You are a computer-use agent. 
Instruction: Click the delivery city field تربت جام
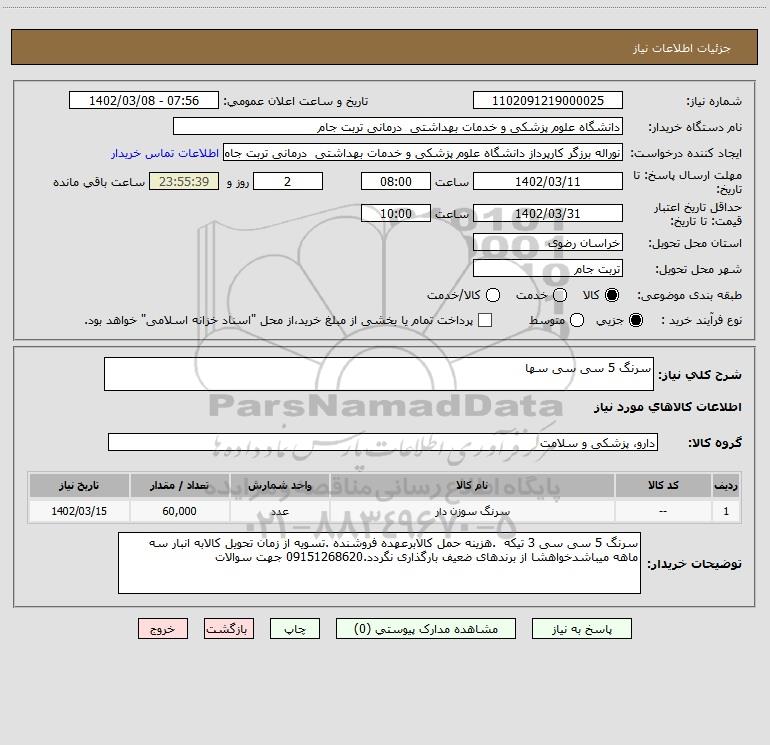pos(548,268)
